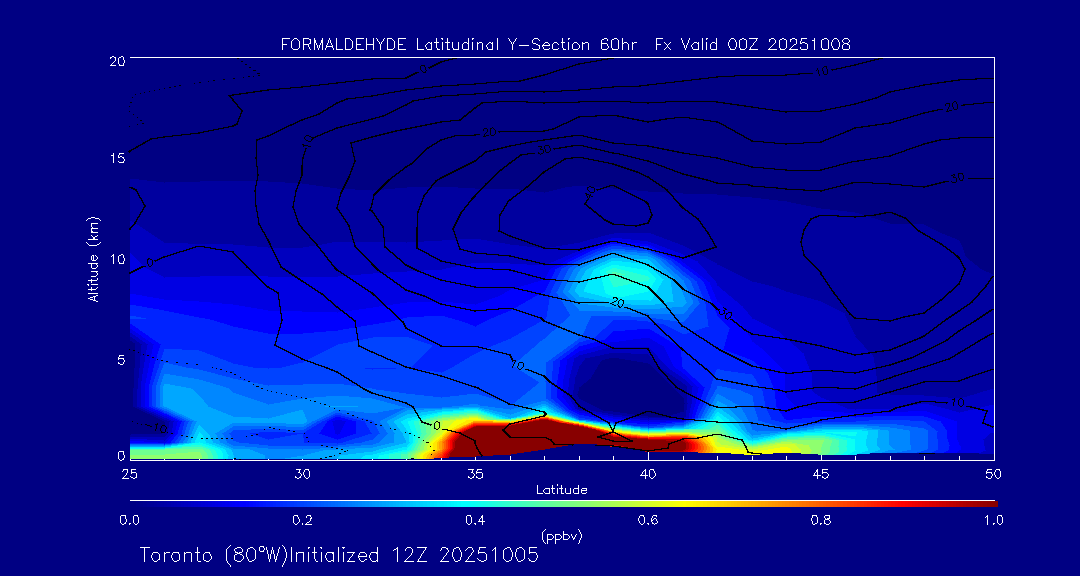Select the altitude axis tick label 20
Viewport: 1080px width, 576px height.
116,61
